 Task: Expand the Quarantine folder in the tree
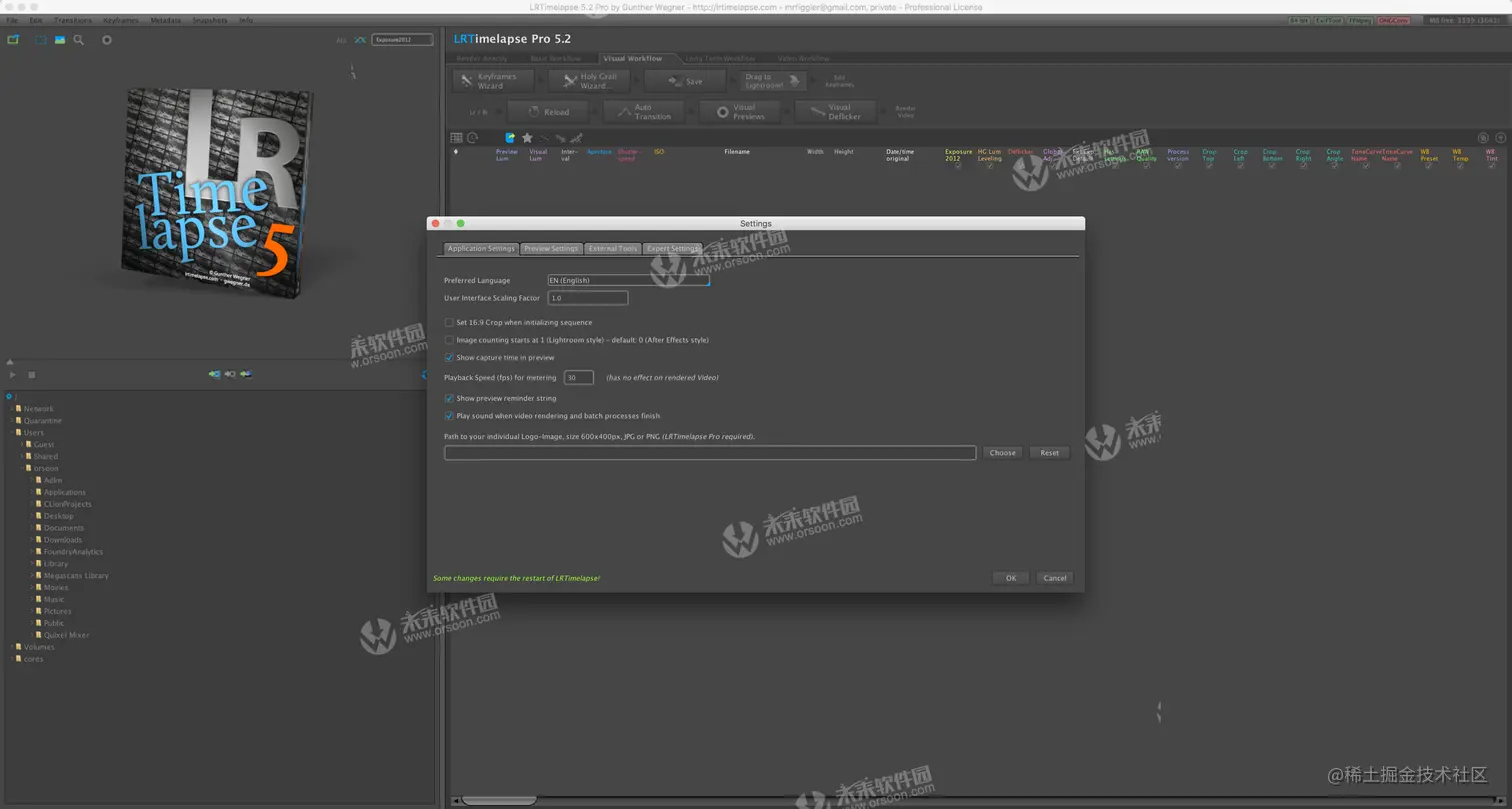(13, 421)
